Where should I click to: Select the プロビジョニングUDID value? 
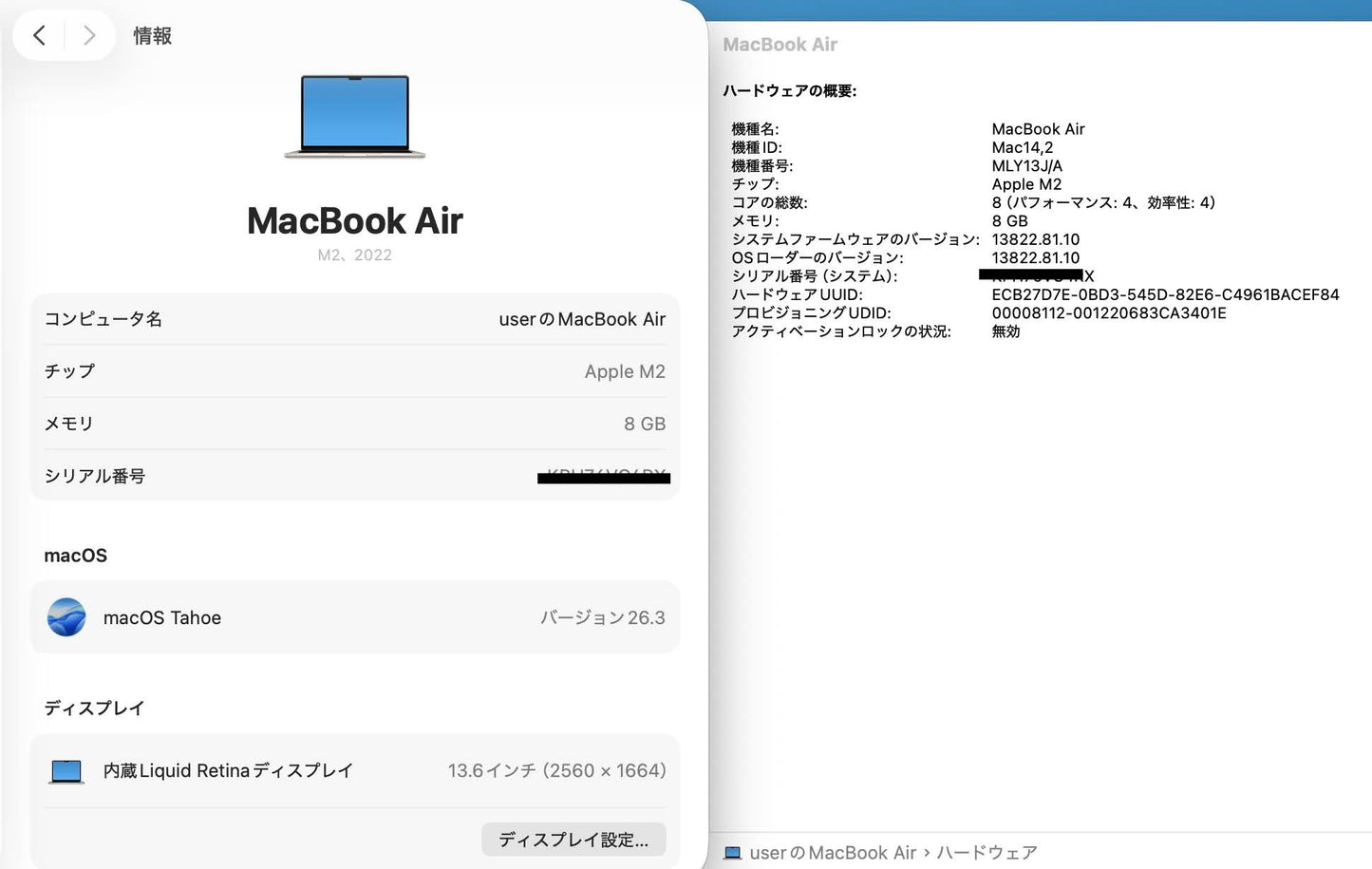(1109, 312)
